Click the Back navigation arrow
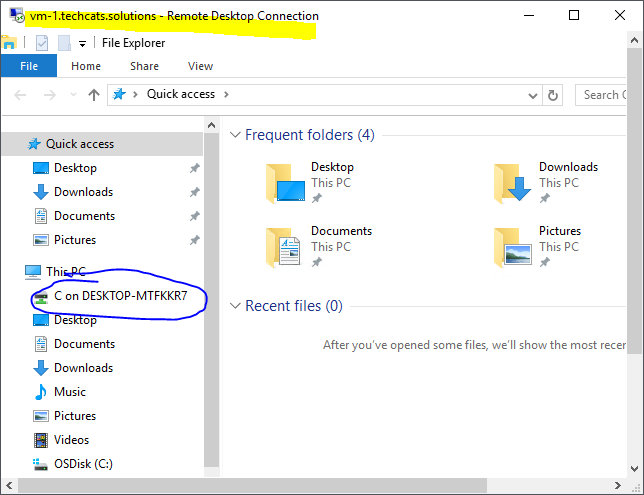Viewport: 644px width, 495px height. click(20, 95)
